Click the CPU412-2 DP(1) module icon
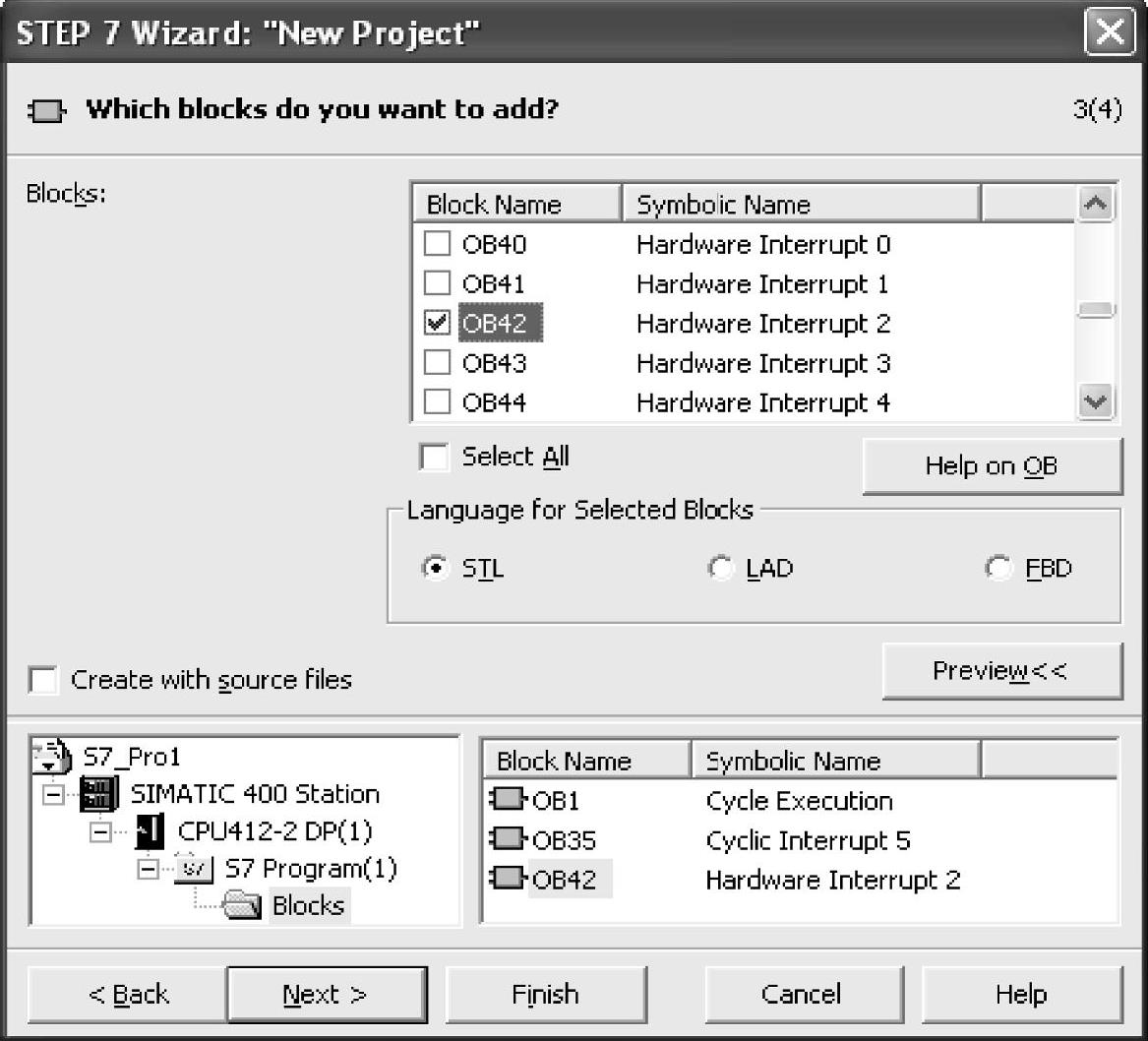Image resolution: width=1148 pixels, height=1041 pixels. pyautogui.click(x=150, y=830)
